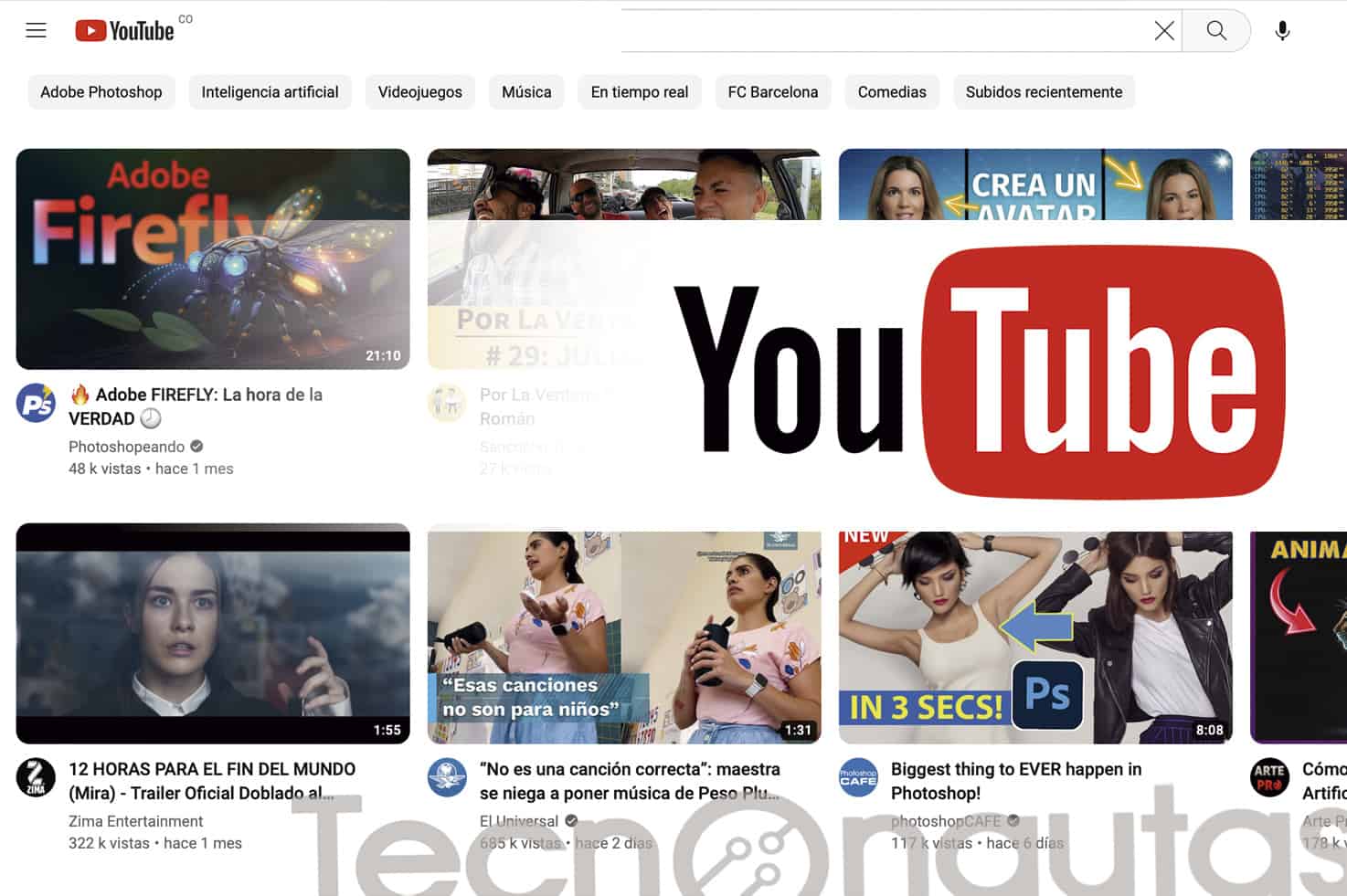Click the Zima Entertainment channel avatar

(x=37, y=777)
